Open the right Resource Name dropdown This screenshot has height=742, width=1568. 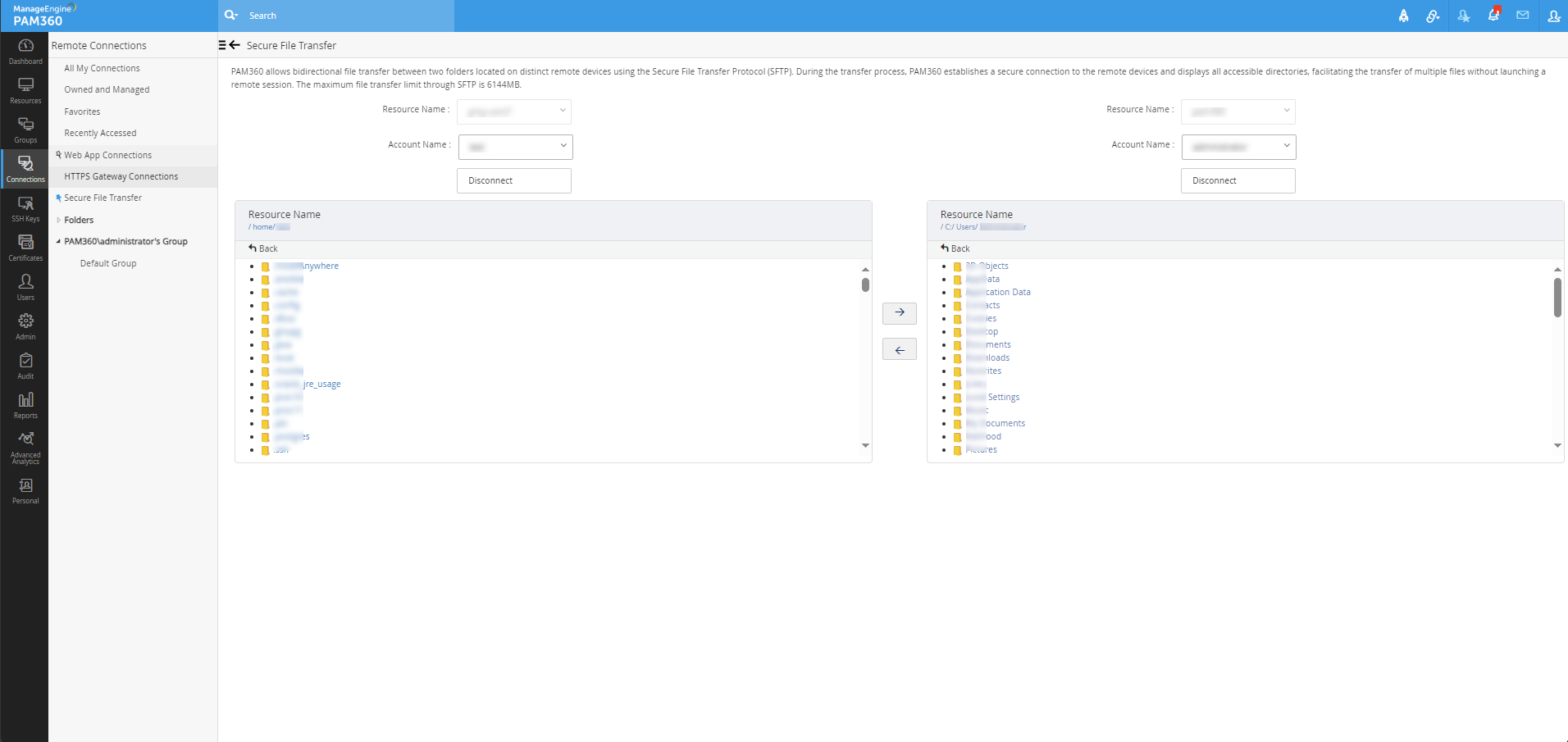(1238, 112)
